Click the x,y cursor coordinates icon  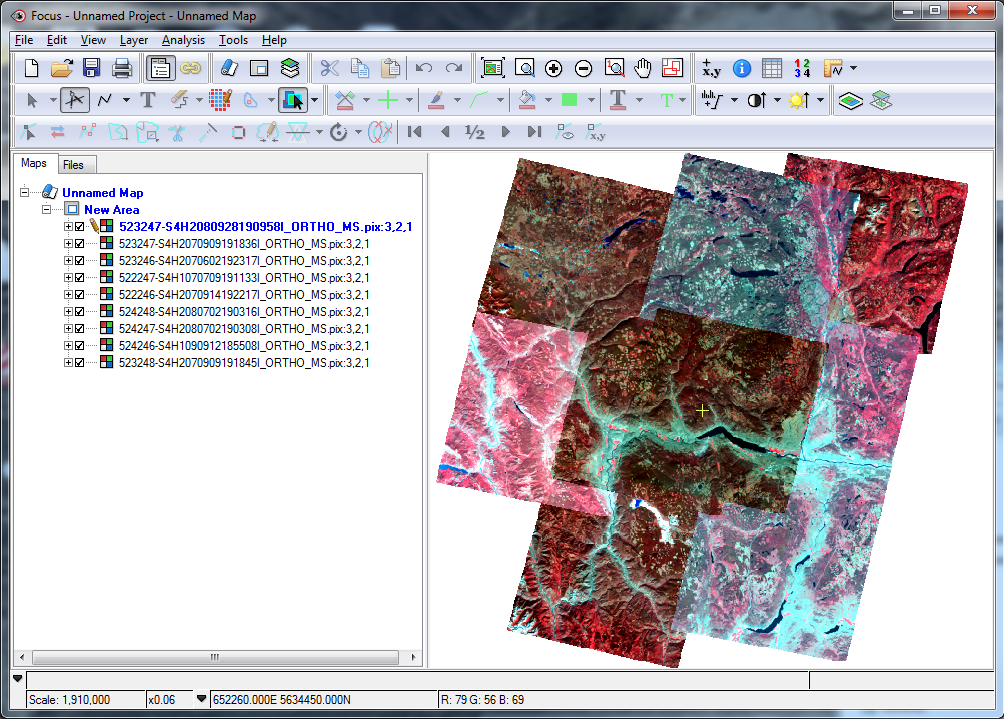[711, 68]
